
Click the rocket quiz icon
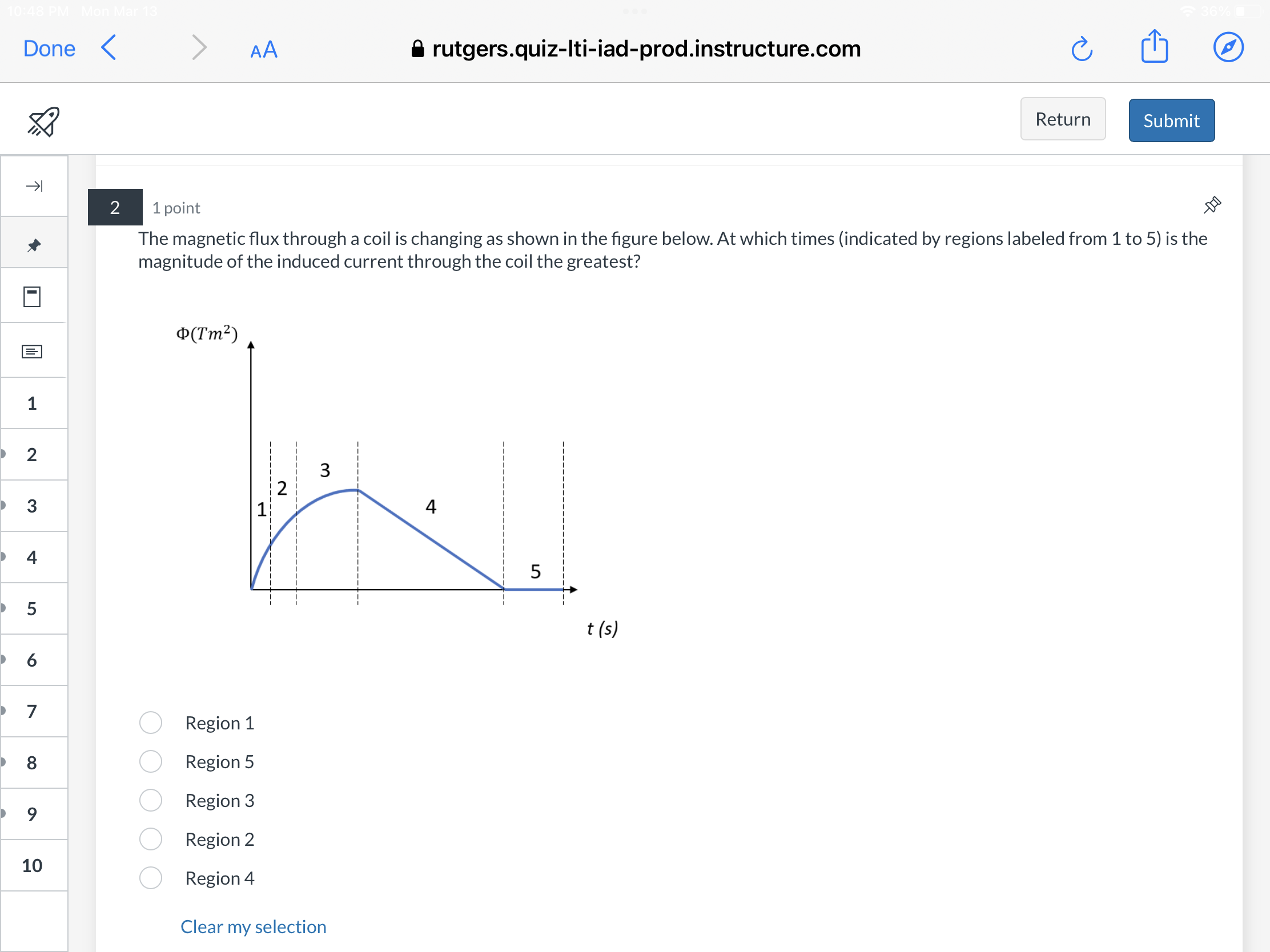pyautogui.click(x=42, y=120)
